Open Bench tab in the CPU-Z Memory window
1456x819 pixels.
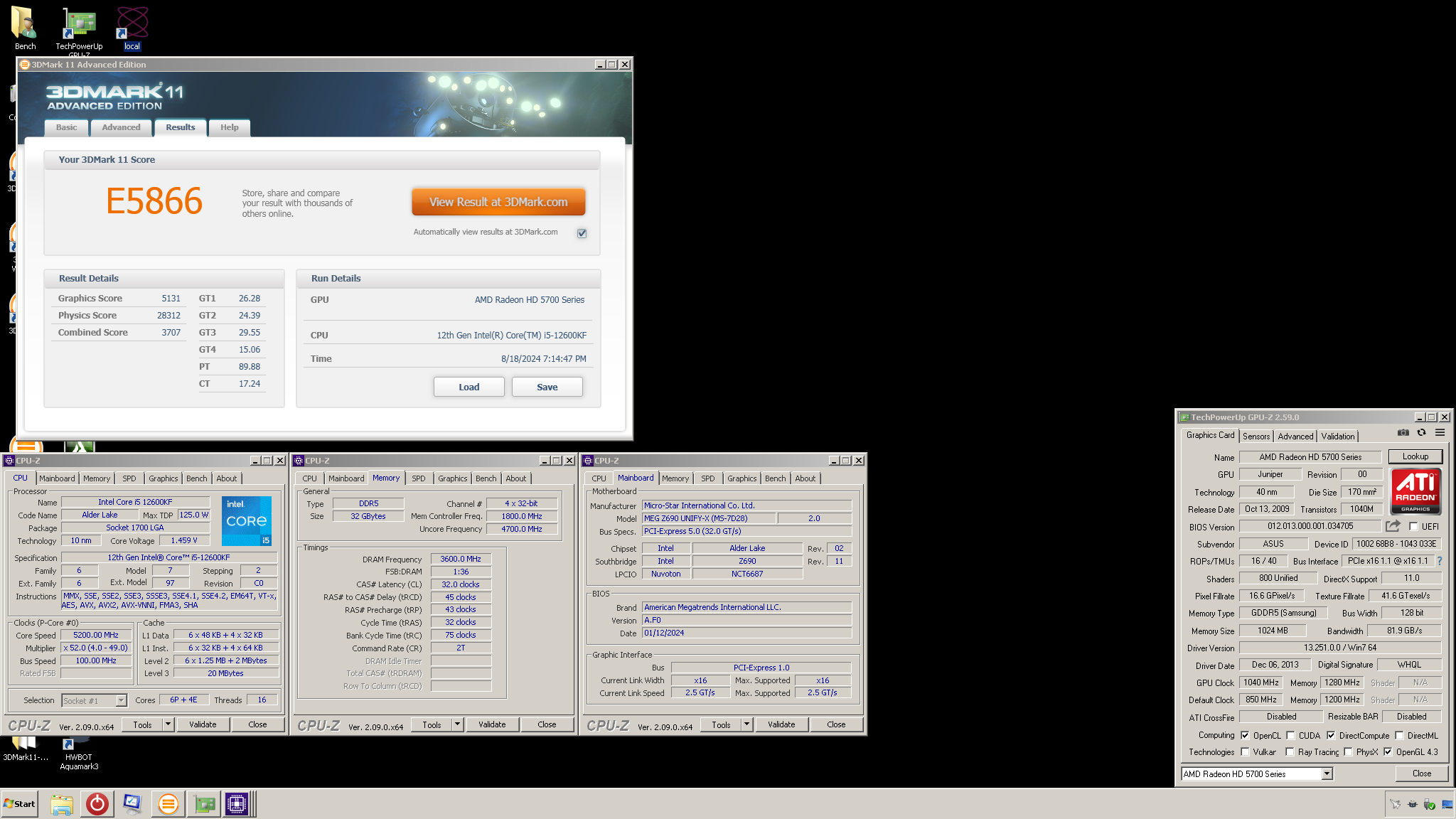tap(486, 478)
